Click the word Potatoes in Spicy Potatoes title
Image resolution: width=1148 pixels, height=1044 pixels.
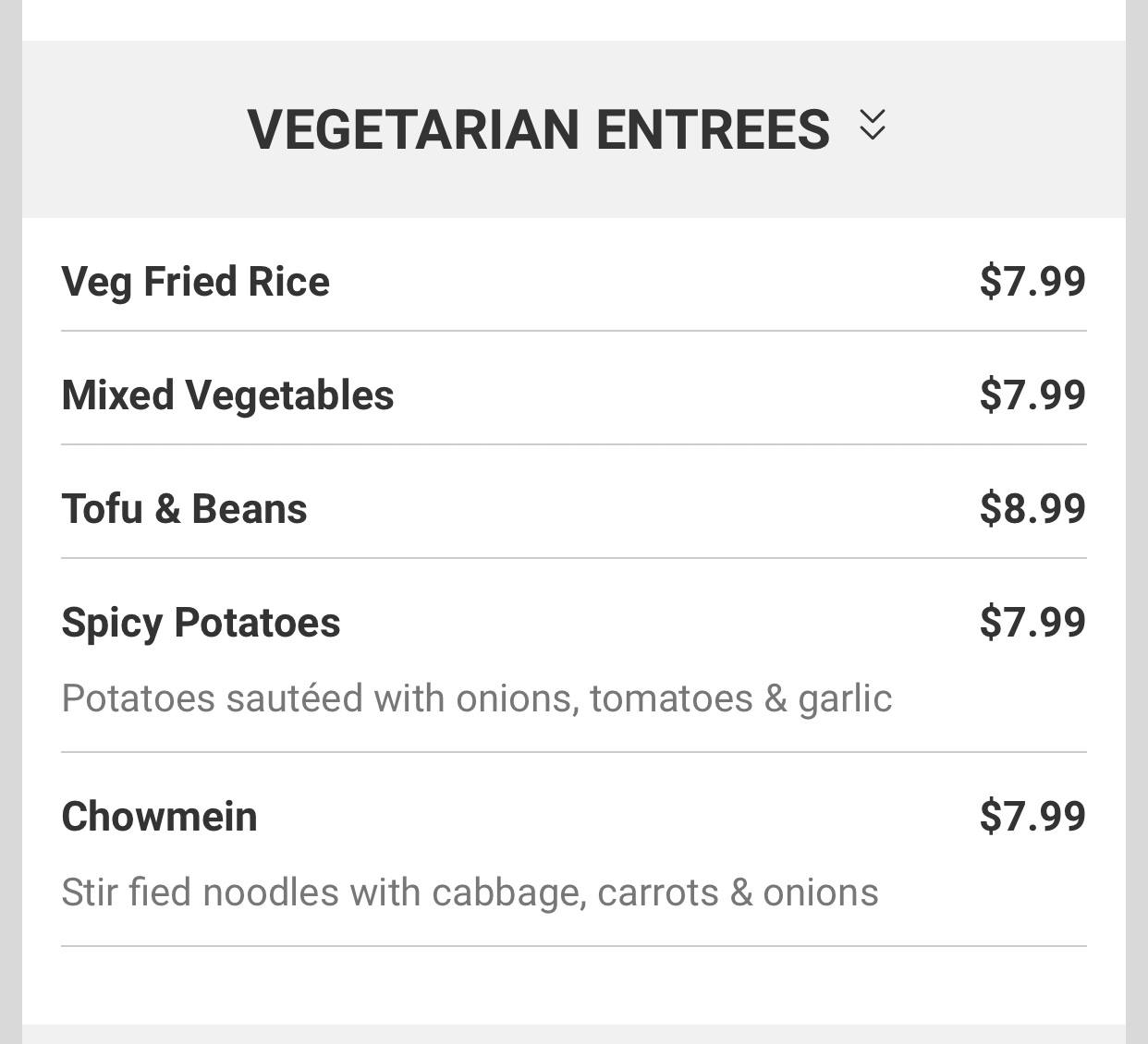click(x=257, y=623)
